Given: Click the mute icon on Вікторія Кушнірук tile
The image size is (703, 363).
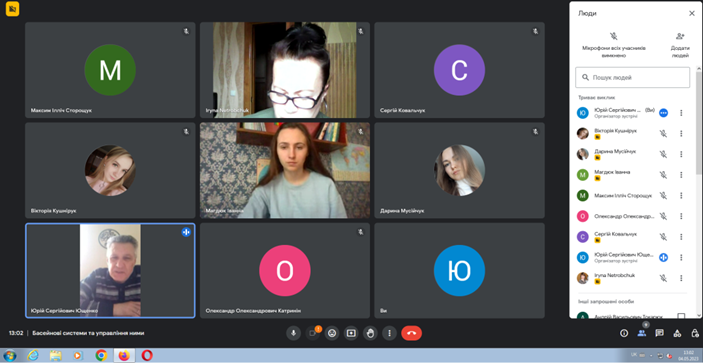Looking at the screenshot, I should tap(186, 131).
